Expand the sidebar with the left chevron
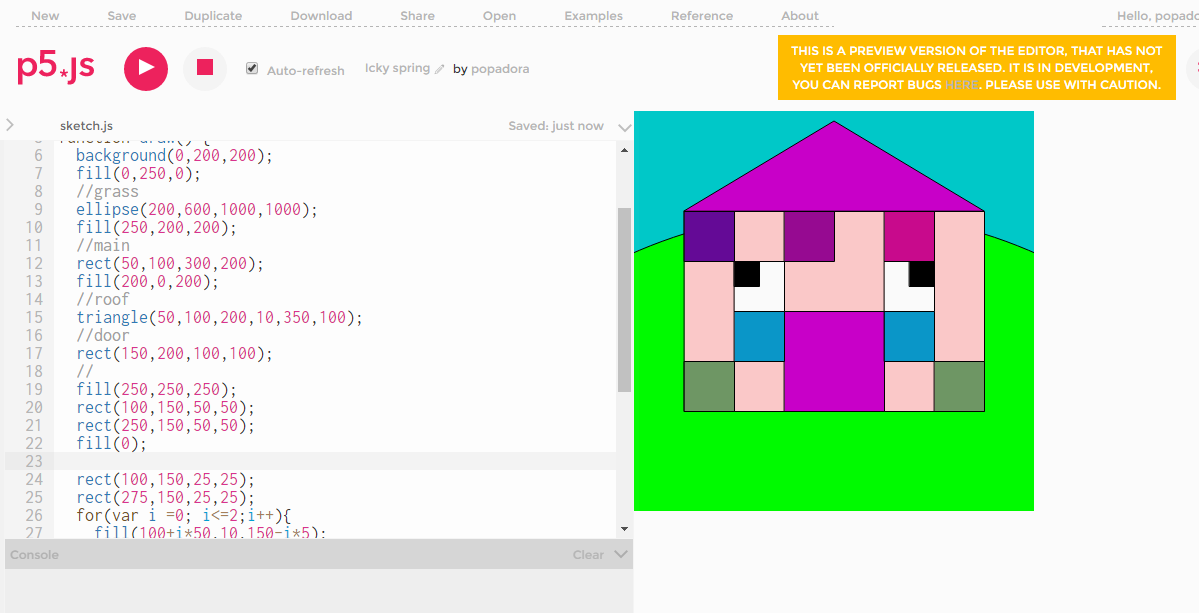The height and width of the screenshot is (613, 1199). [10, 125]
